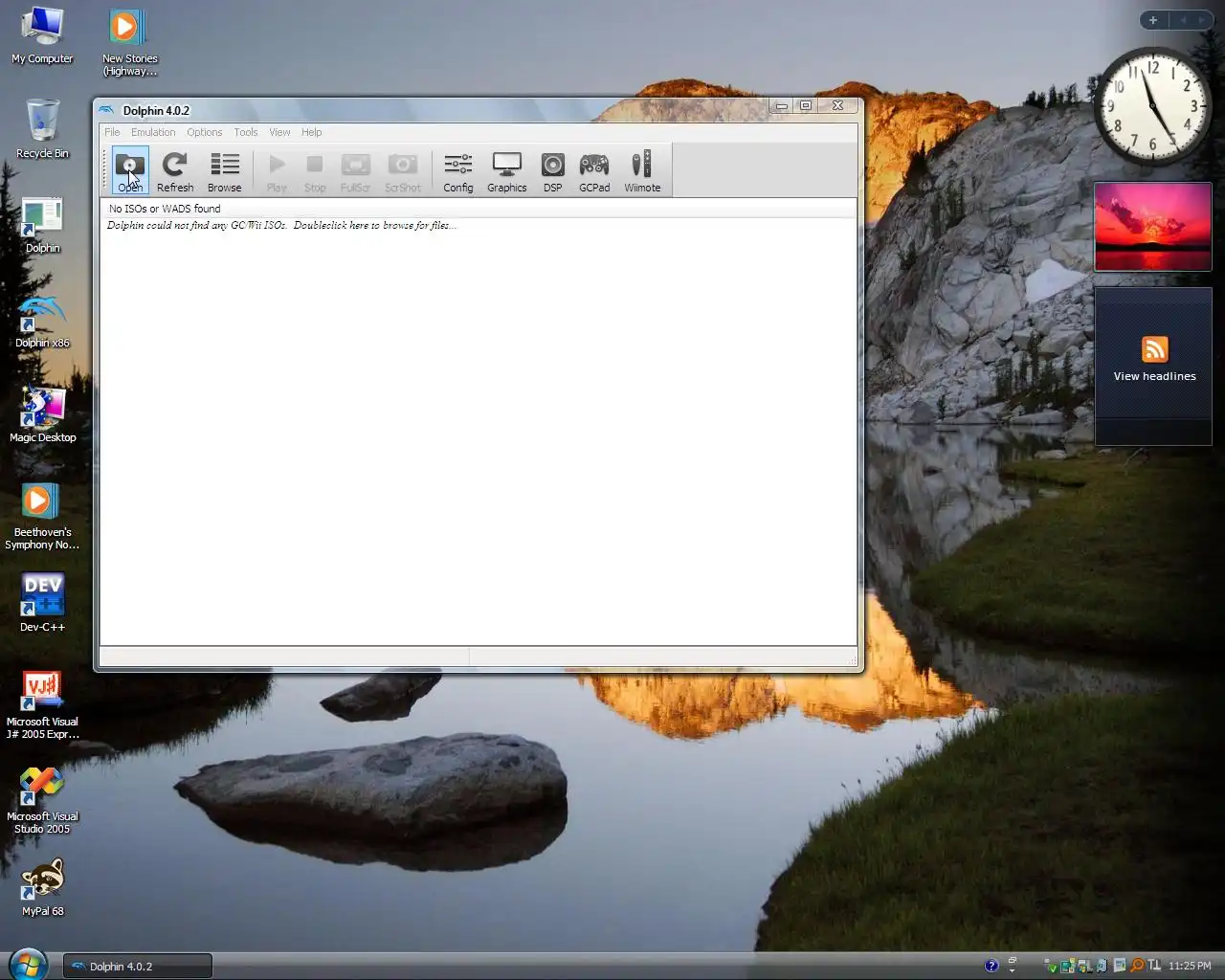
Task: Click the Dolphin 4.0.2 taskbar button
Action: coord(137,967)
